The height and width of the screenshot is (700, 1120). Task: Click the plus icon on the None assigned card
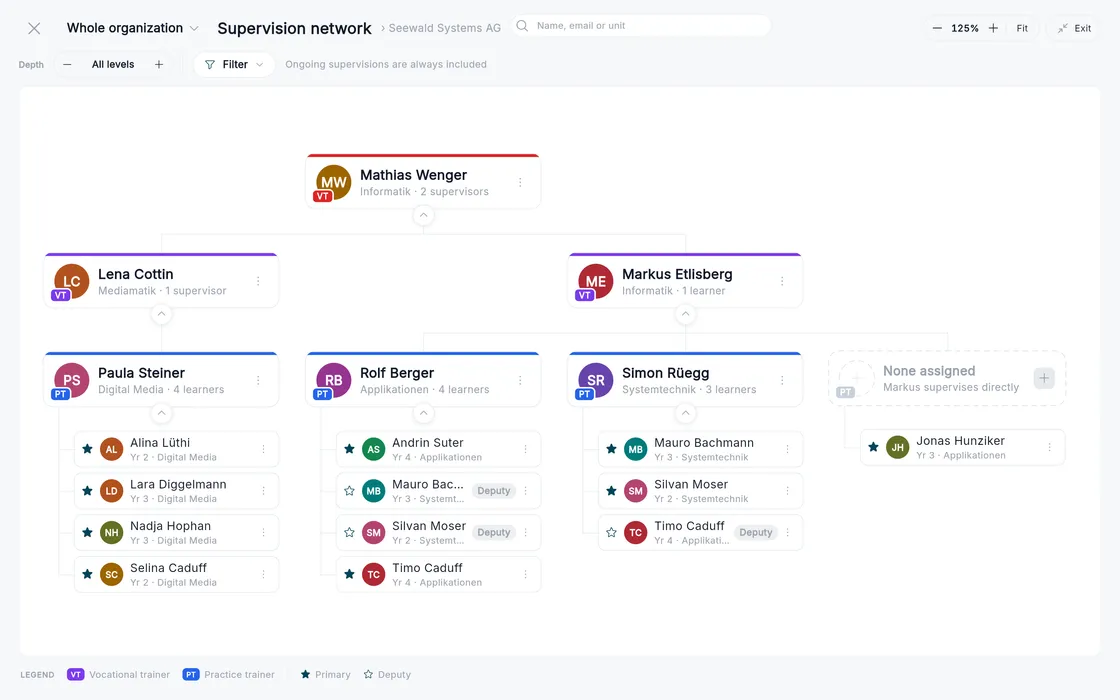(x=1044, y=378)
